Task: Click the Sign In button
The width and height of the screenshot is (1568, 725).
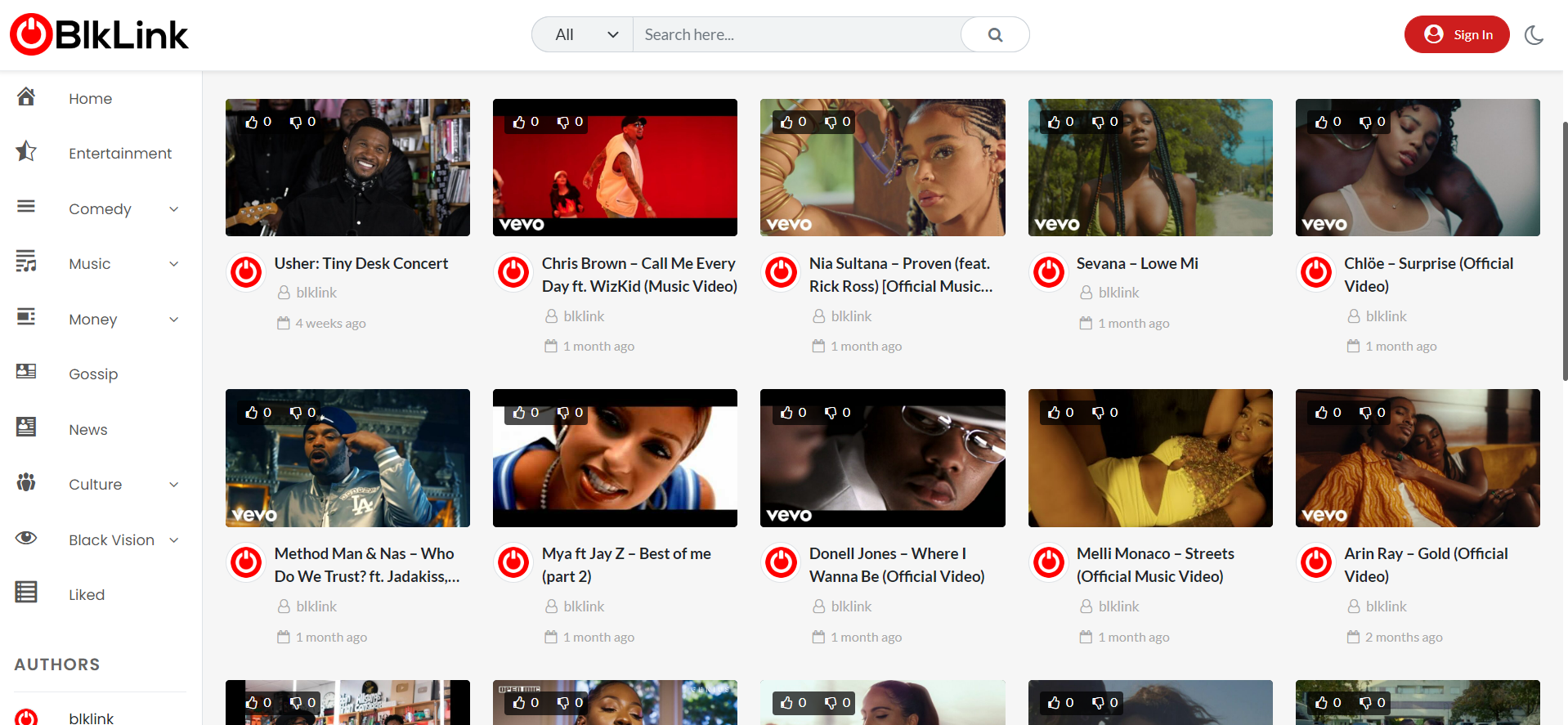Action: 1457,34
